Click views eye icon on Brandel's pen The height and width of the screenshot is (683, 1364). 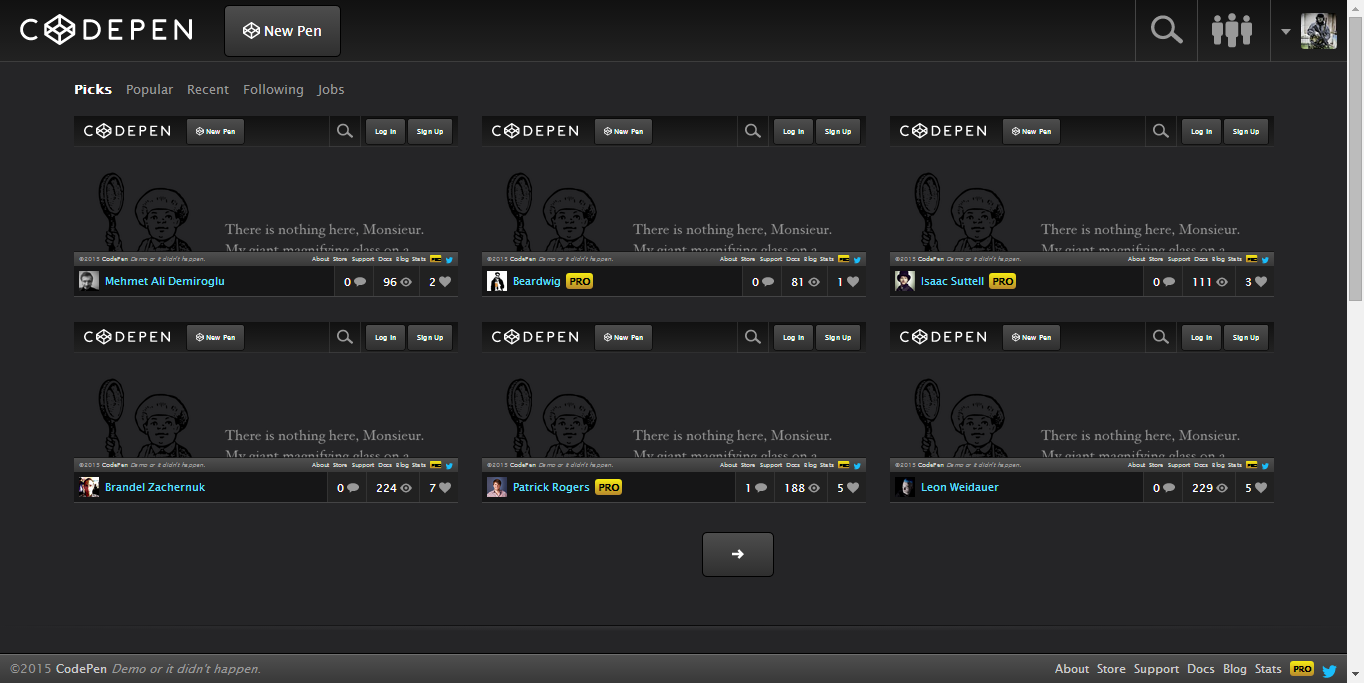pyautogui.click(x=406, y=488)
